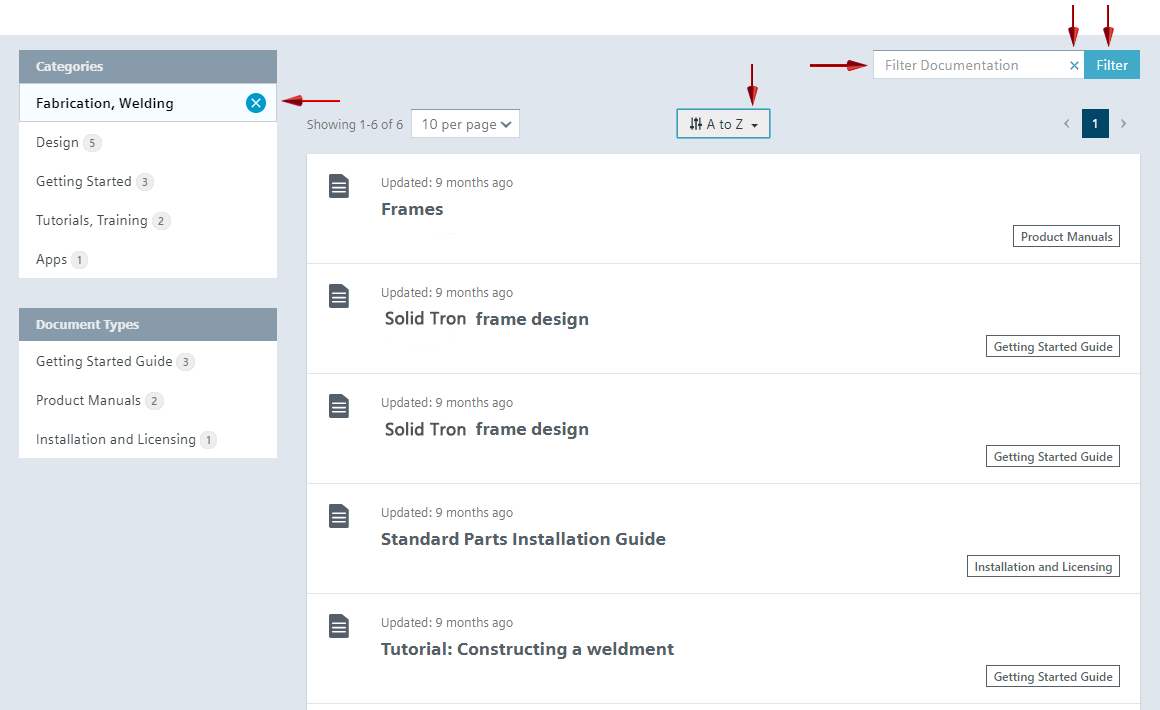Click the document icon beside Standard Parts Installation Guide

click(x=339, y=516)
